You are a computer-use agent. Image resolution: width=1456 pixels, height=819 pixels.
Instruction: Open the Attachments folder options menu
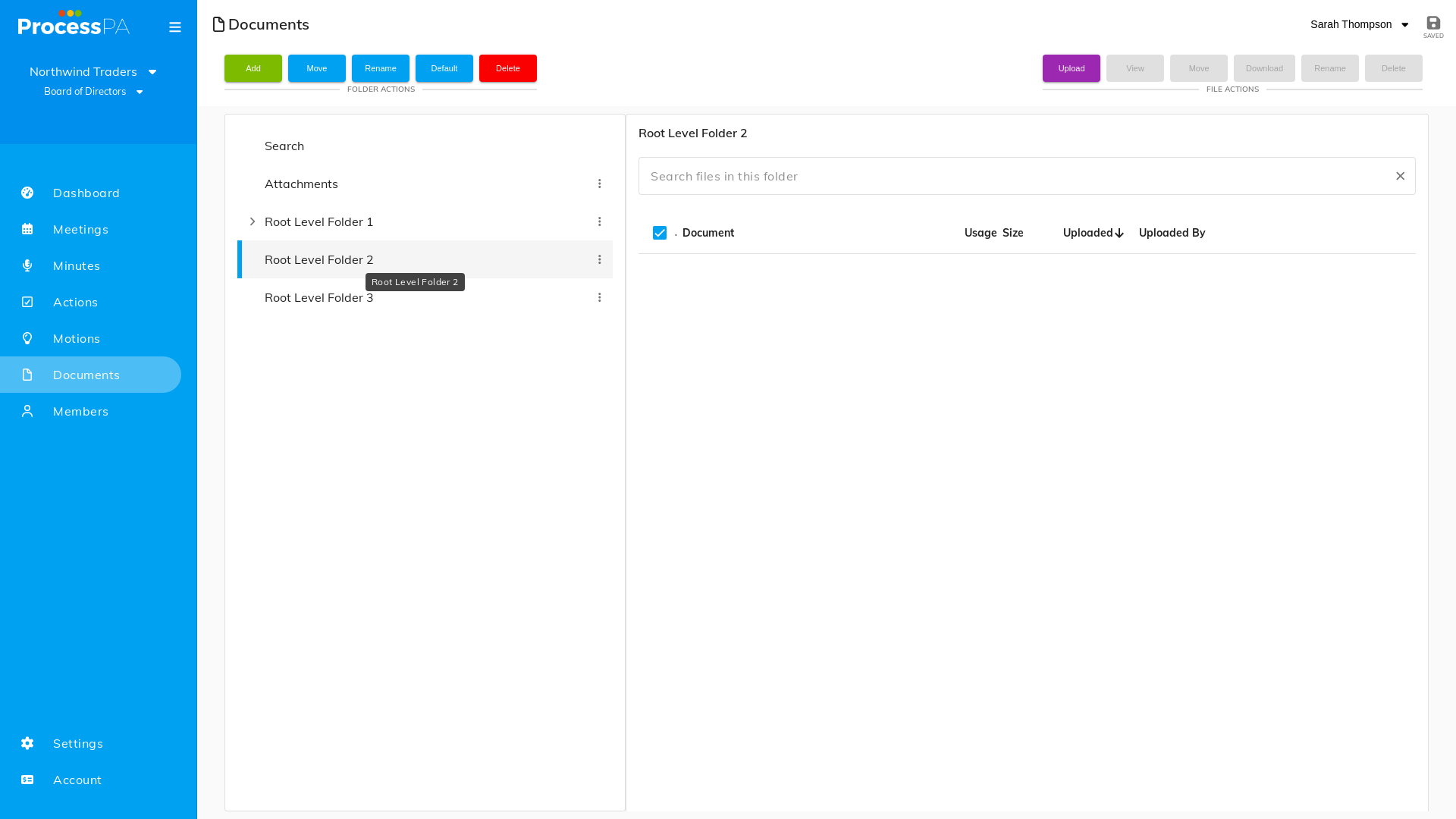(x=599, y=184)
